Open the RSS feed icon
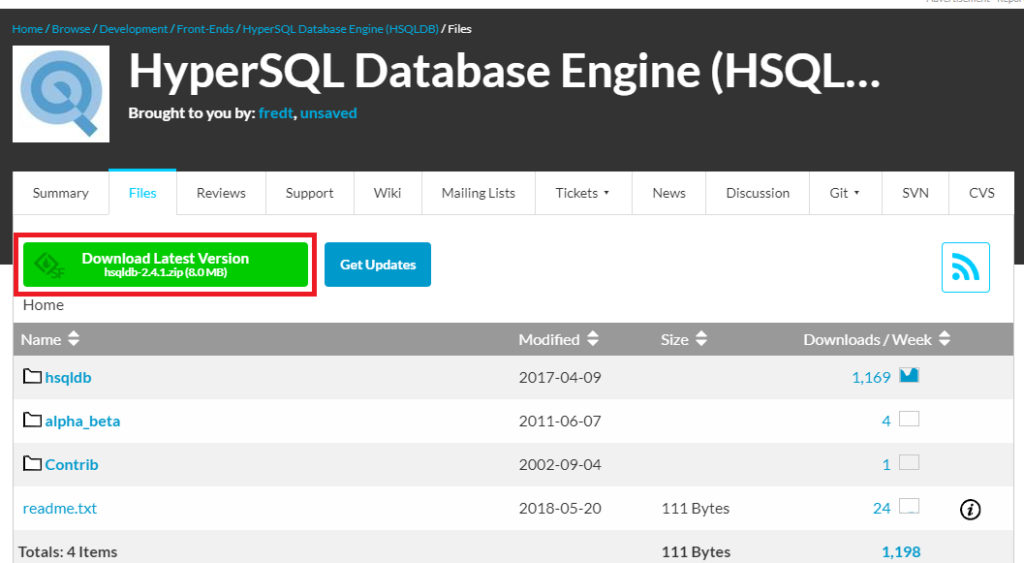 point(965,267)
